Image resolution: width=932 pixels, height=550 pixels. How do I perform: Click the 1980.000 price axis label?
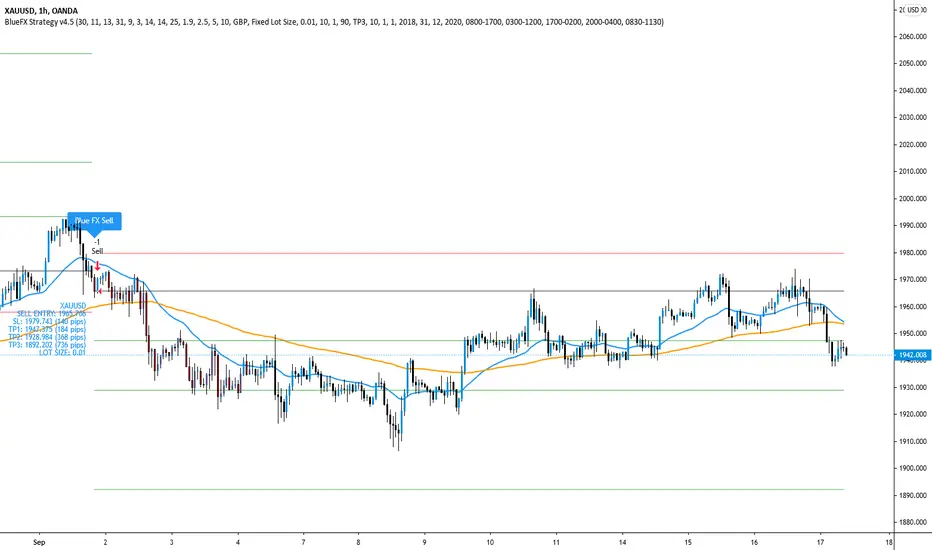tap(913, 253)
